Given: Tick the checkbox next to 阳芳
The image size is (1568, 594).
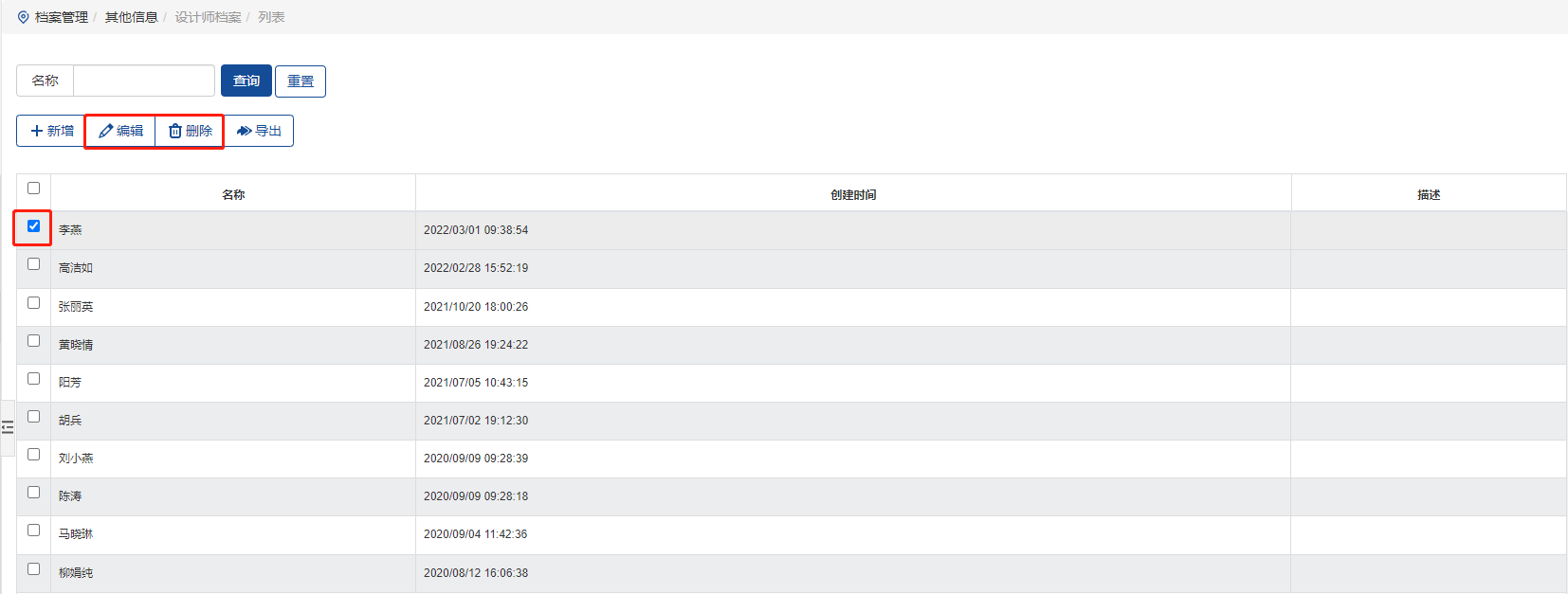Looking at the screenshot, I should (x=33, y=378).
